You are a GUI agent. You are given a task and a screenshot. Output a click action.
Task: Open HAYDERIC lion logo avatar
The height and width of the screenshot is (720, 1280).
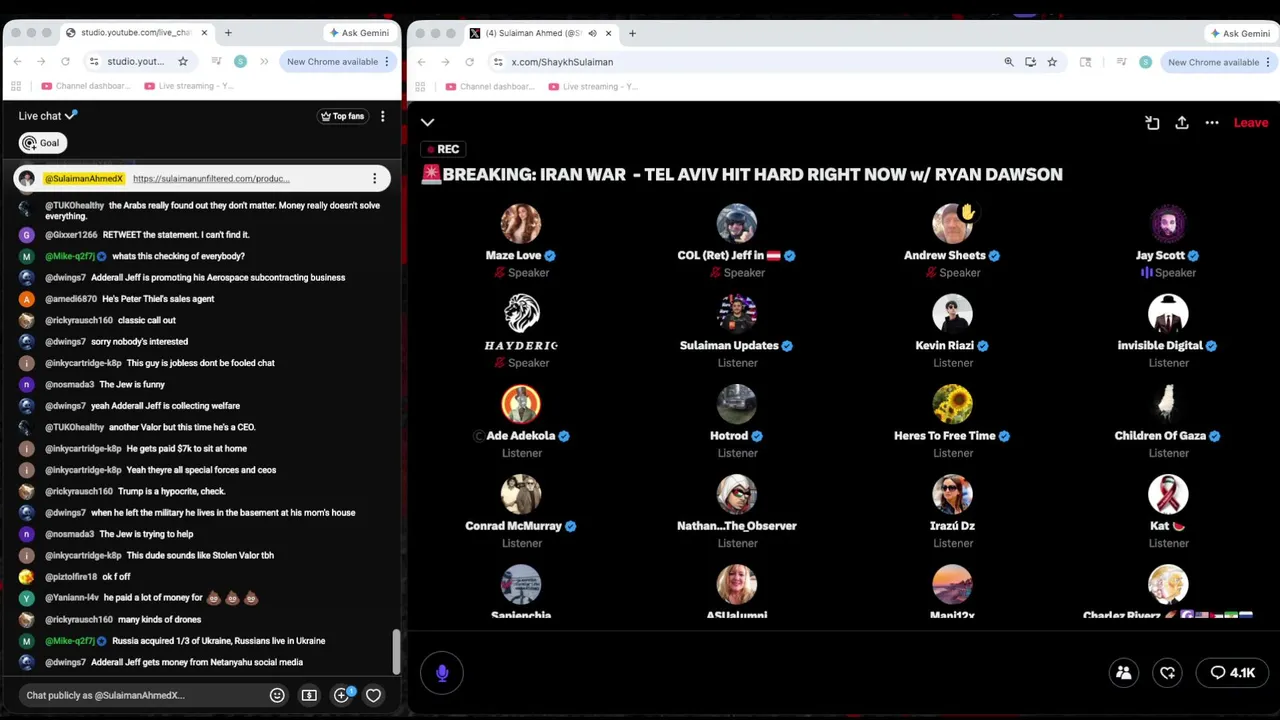(521, 314)
